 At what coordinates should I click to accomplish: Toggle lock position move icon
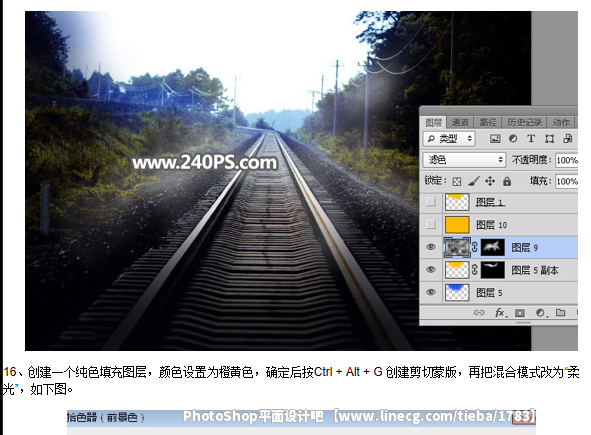click(490, 181)
